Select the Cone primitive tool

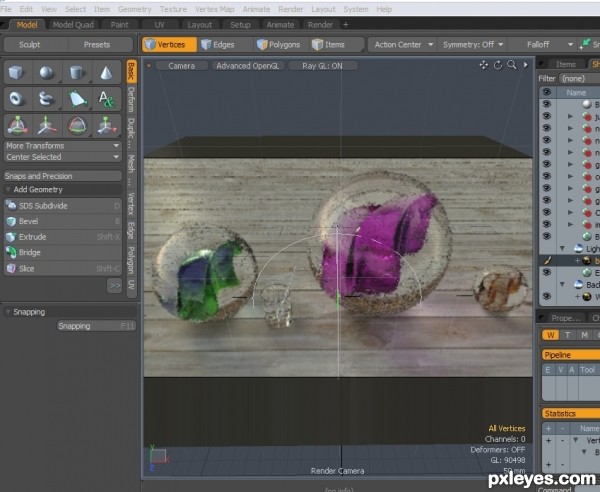coord(106,73)
